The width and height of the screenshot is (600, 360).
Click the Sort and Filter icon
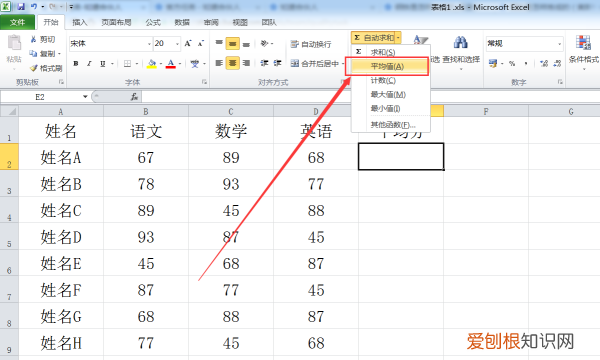tap(420, 40)
